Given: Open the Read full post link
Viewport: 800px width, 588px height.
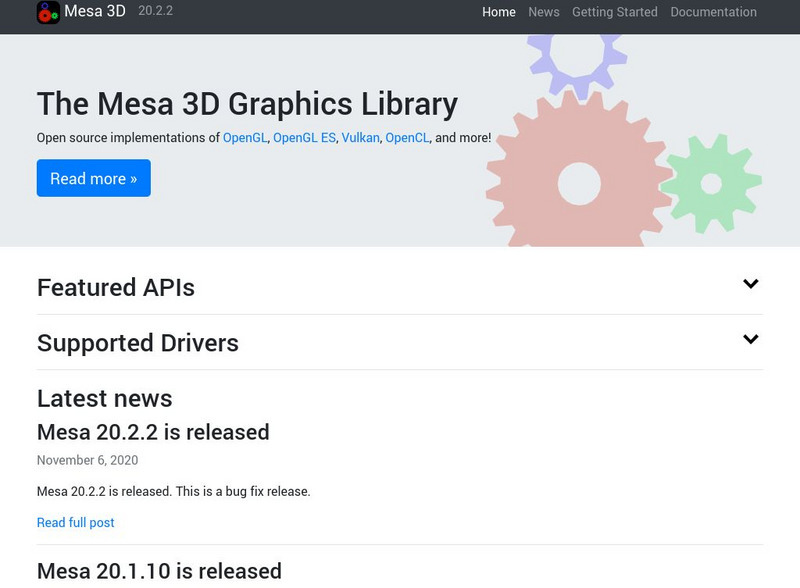Looking at the screenshot, I should pyautogui.click(x=74, y=522).
